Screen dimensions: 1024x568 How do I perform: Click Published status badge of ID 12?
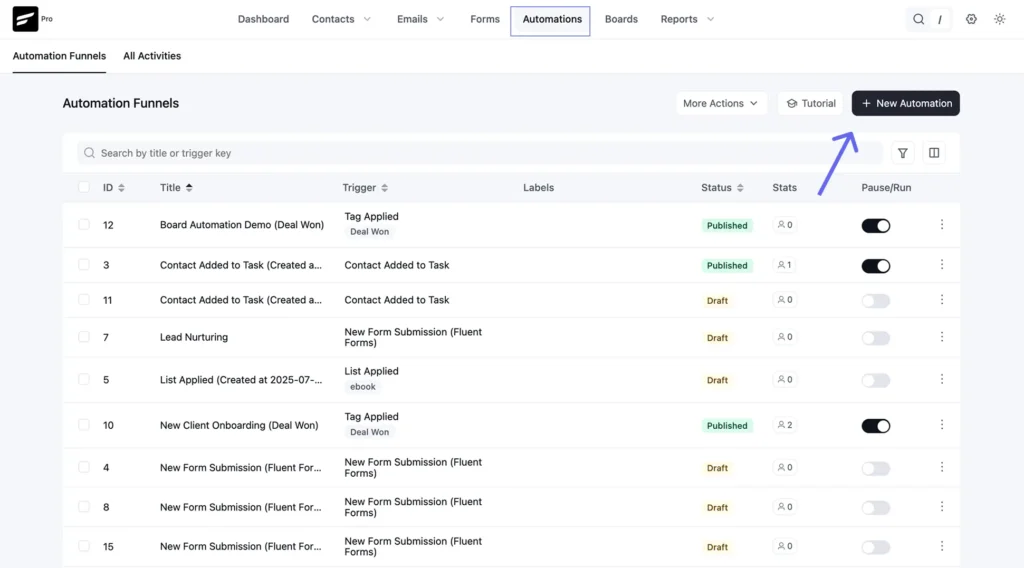[727, 225]
